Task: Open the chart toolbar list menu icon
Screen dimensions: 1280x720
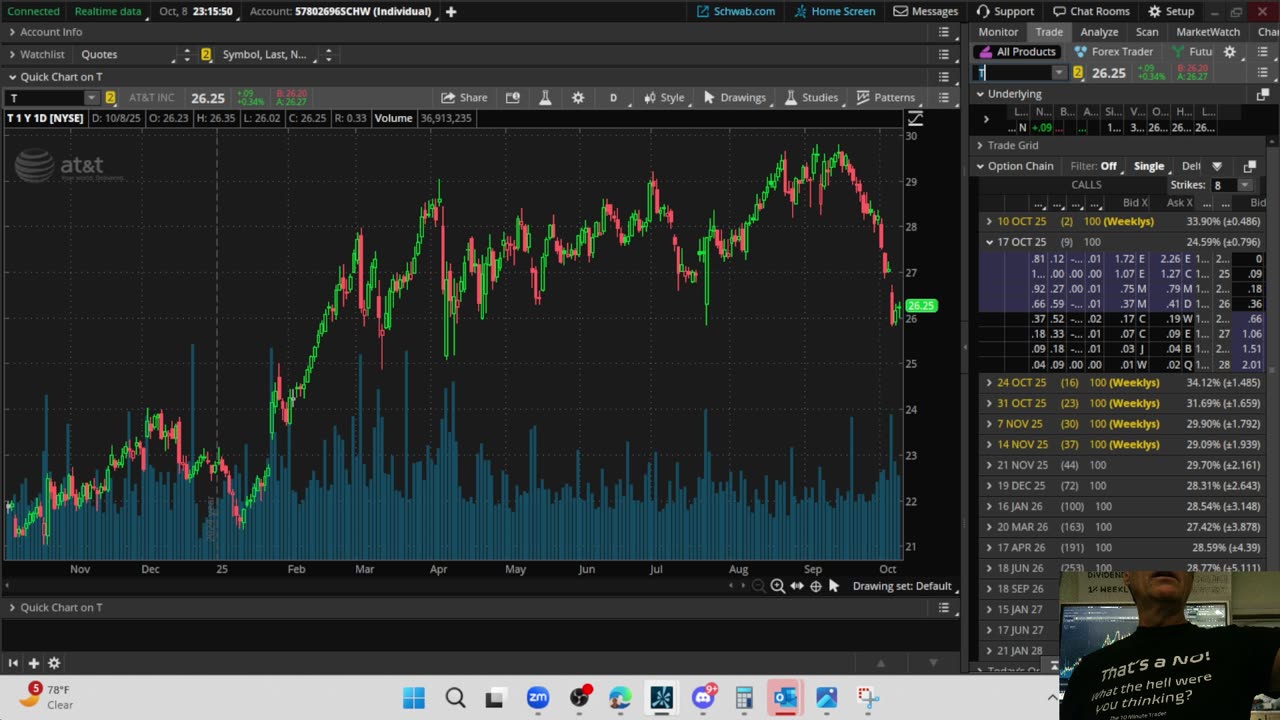Action: tap(943, 97)
